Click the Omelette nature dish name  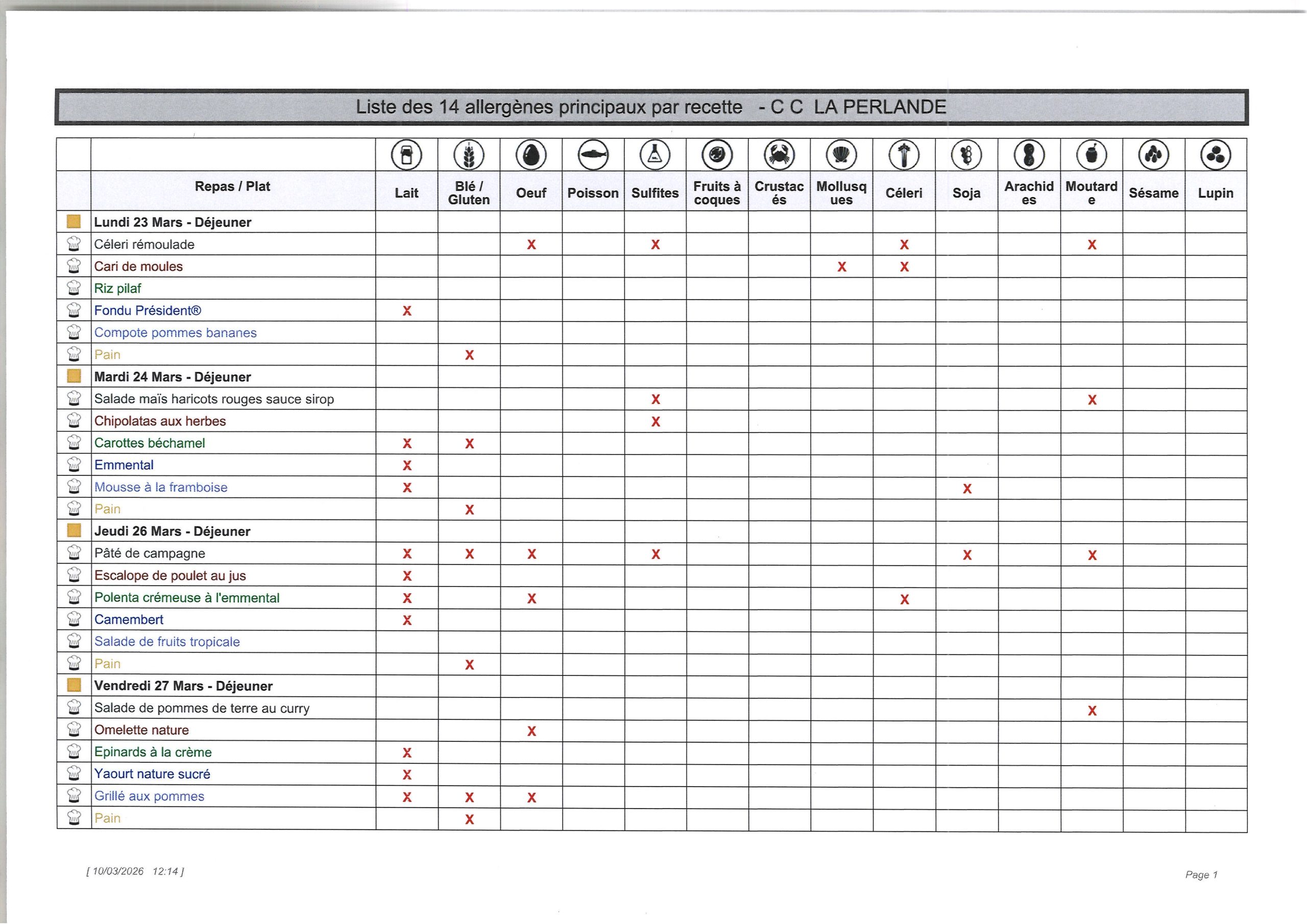tap(141, 730)
